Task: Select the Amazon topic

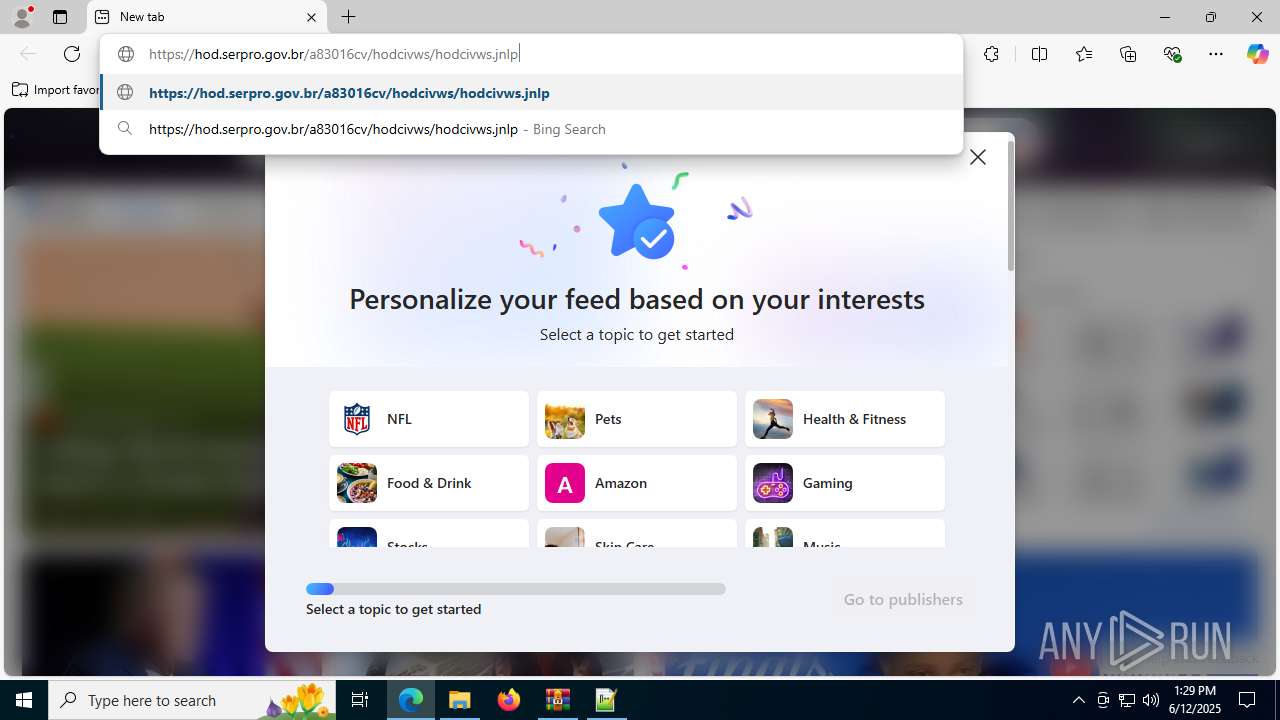Action: click(x=637, y=483)
